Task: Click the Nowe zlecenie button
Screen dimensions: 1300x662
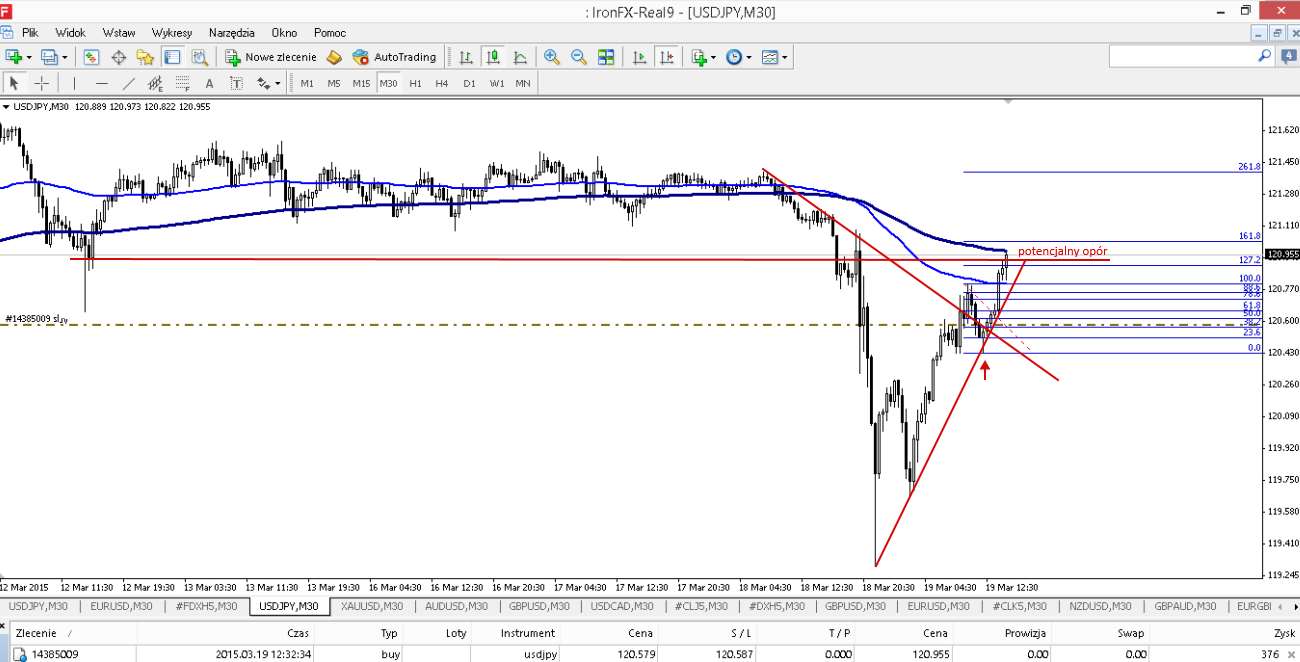Action: pos(271,57)
